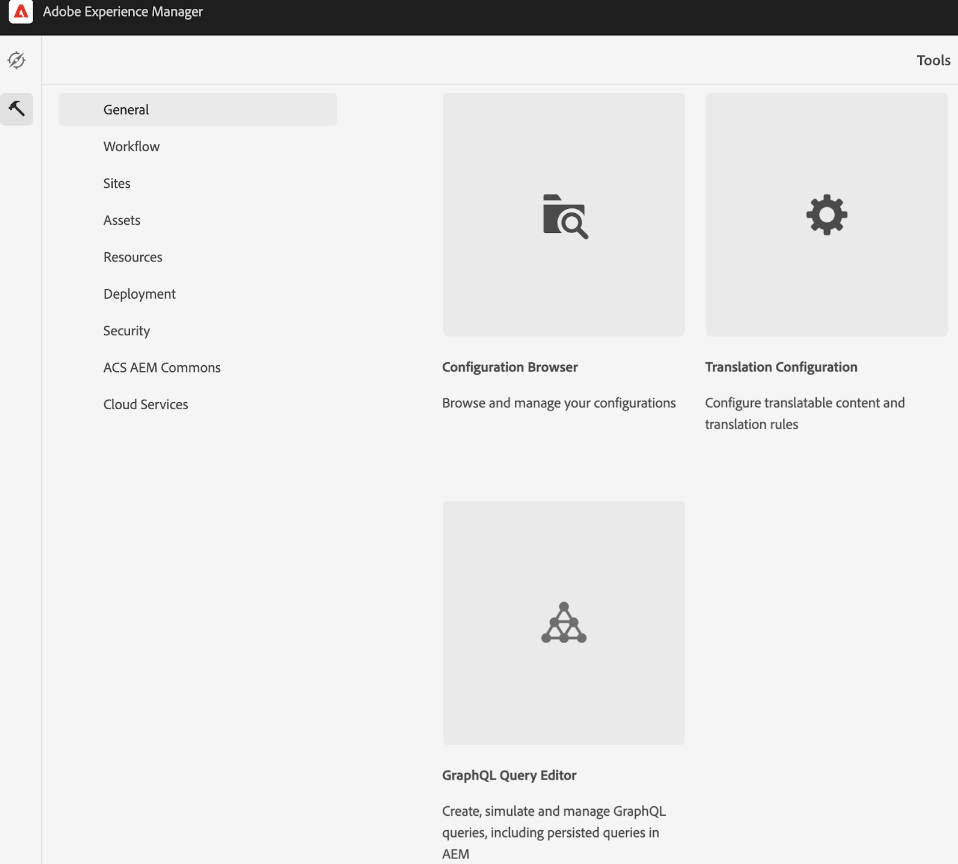Viewport: 958px width, 864px height.
Task: Click the Configuration Browser folder-search icon
Action: coord(563,214)
